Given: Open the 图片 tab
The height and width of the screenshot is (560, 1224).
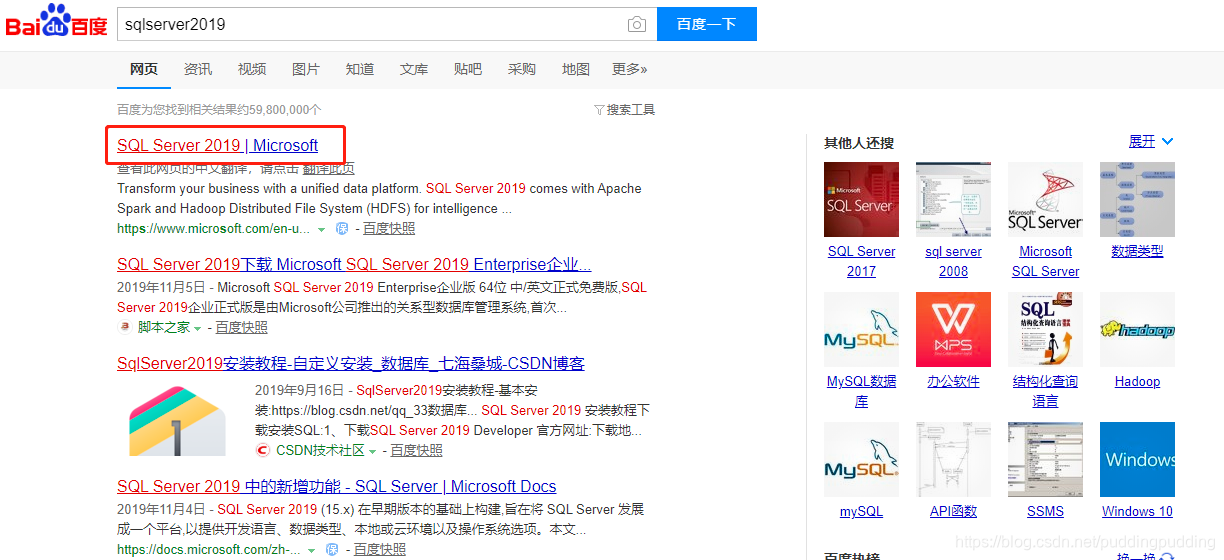Looking at the screenshot, I should [x=306, y=69].
